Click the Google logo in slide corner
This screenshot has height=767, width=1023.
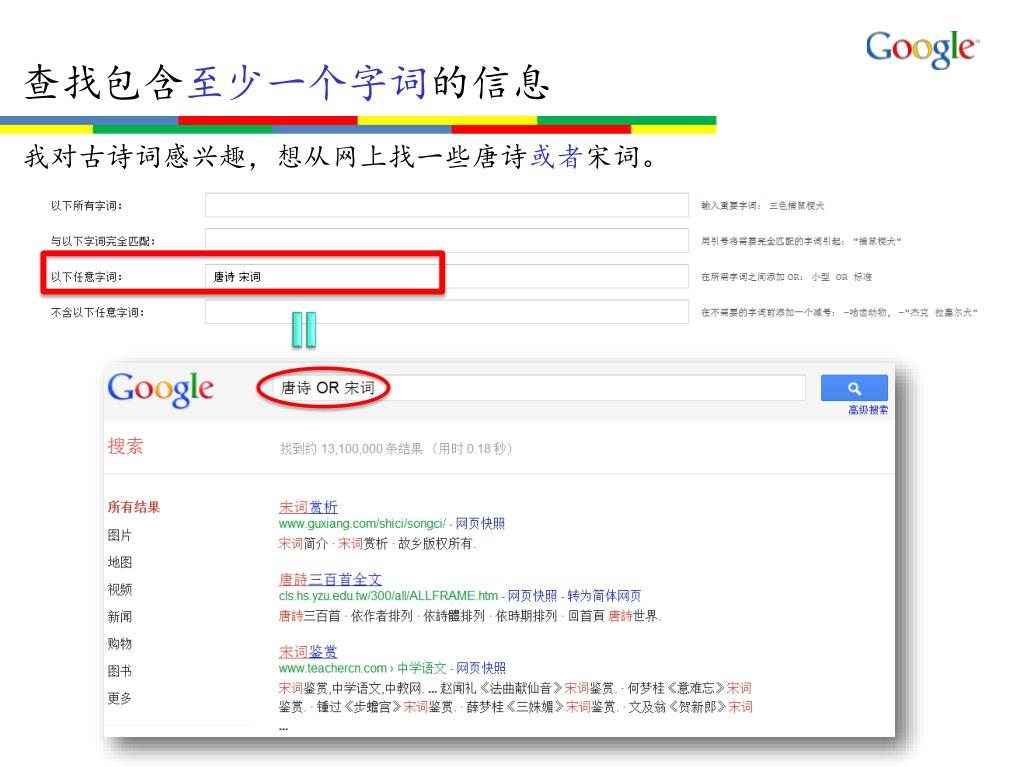923,49
